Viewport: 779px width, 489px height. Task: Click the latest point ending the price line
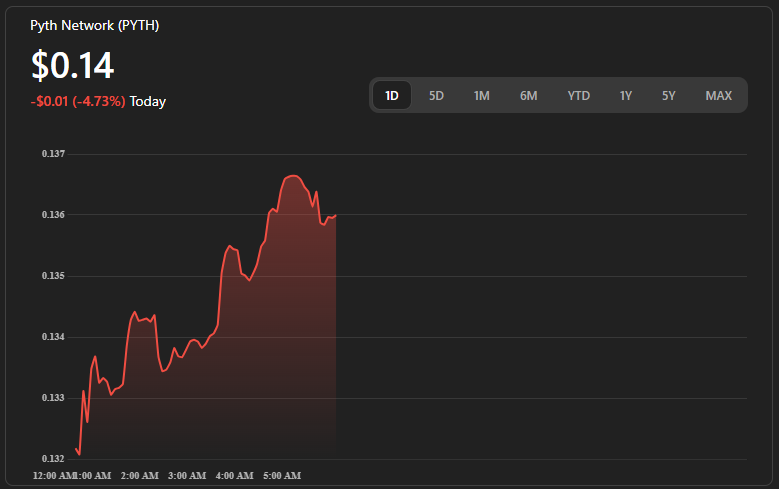[x=336, y=216]
